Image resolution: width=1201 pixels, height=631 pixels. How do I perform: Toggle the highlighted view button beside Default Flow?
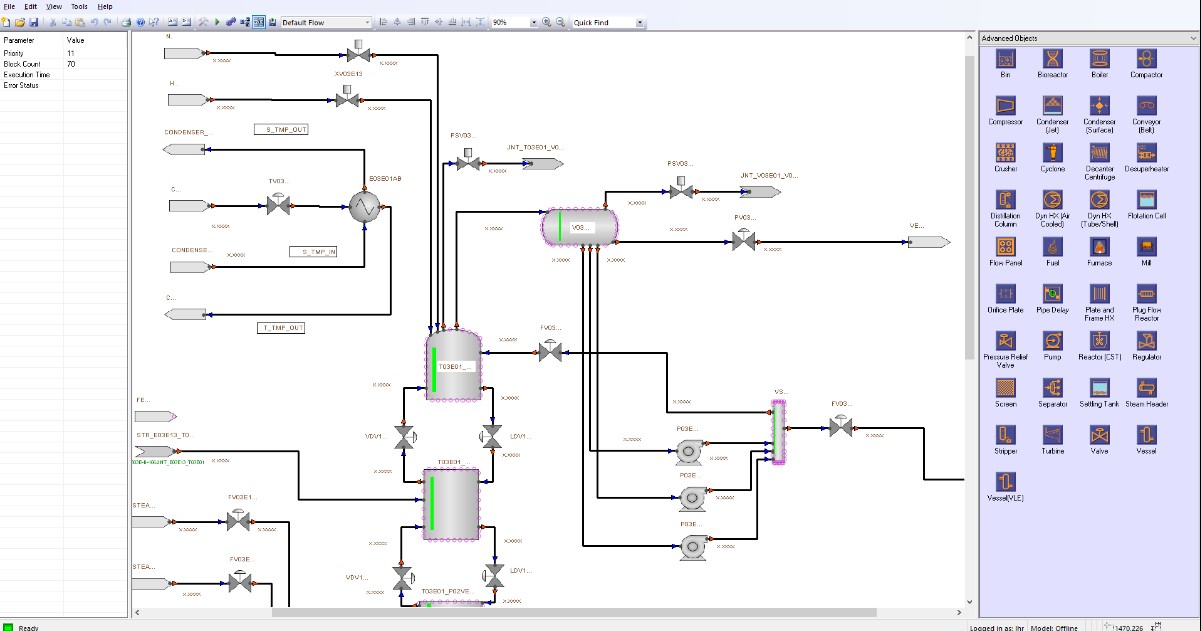pos(259,22)
